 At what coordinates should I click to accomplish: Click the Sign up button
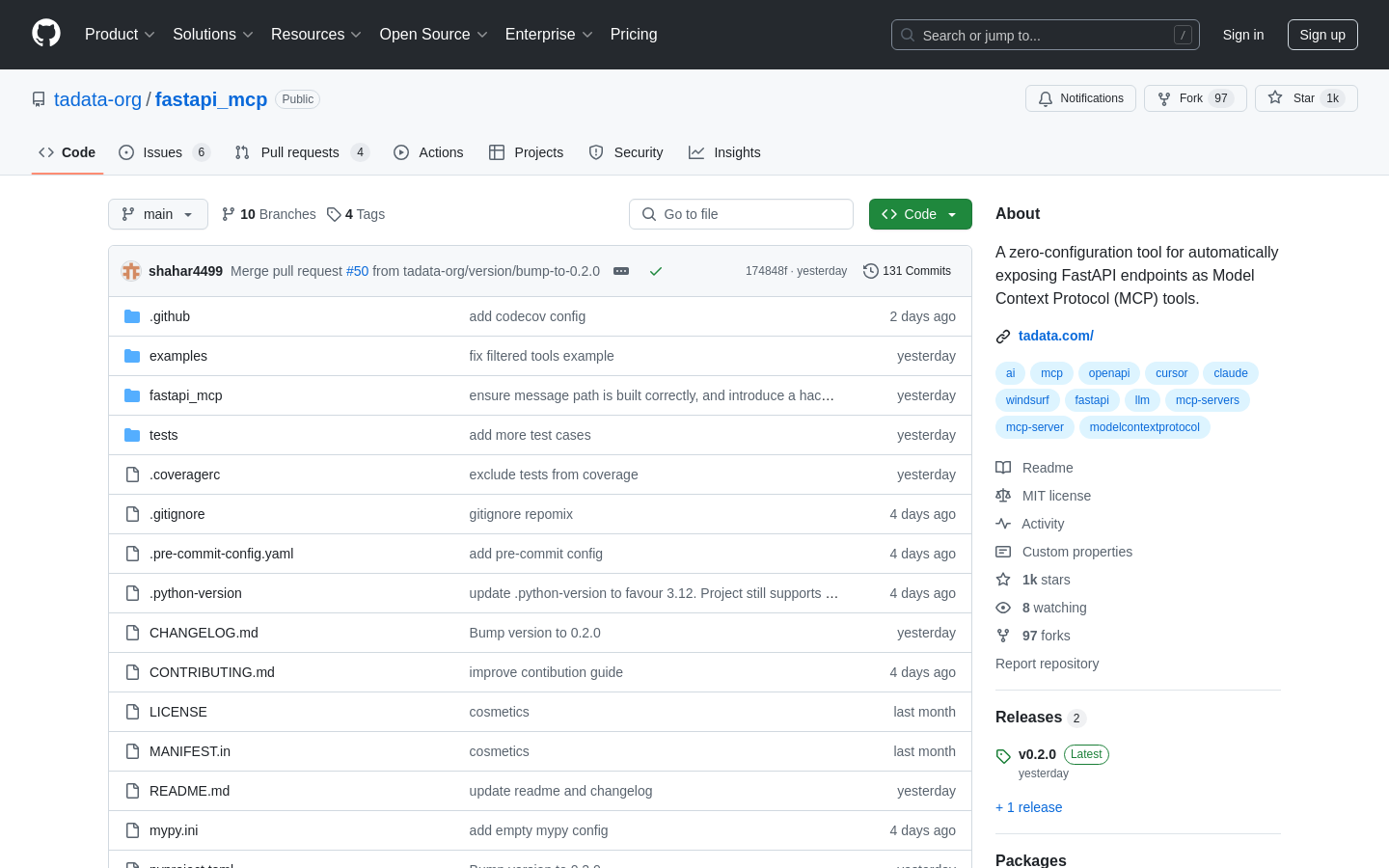point(1322,35)
